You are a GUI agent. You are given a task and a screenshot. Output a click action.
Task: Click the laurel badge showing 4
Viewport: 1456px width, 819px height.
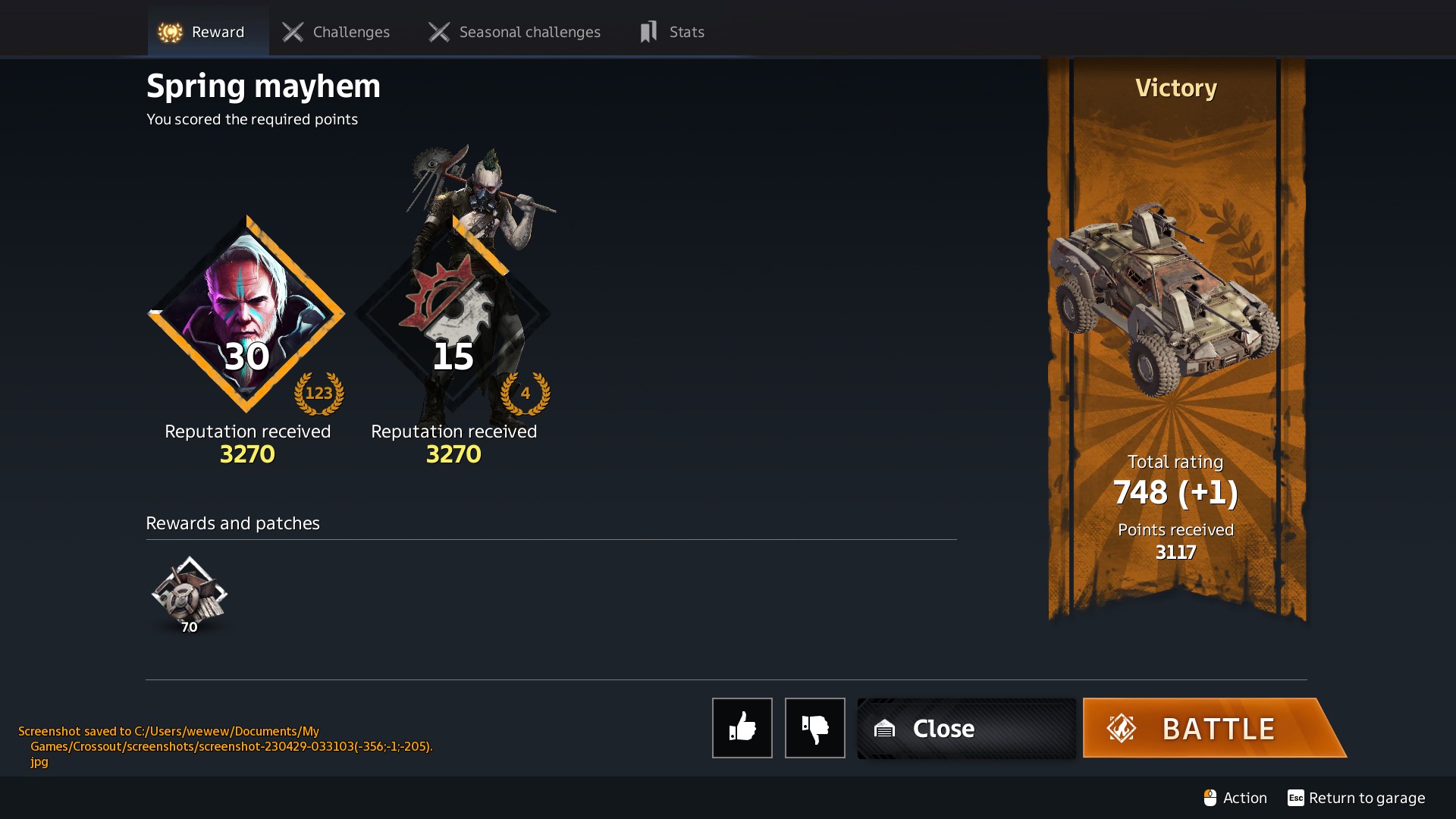coord(526,393)
